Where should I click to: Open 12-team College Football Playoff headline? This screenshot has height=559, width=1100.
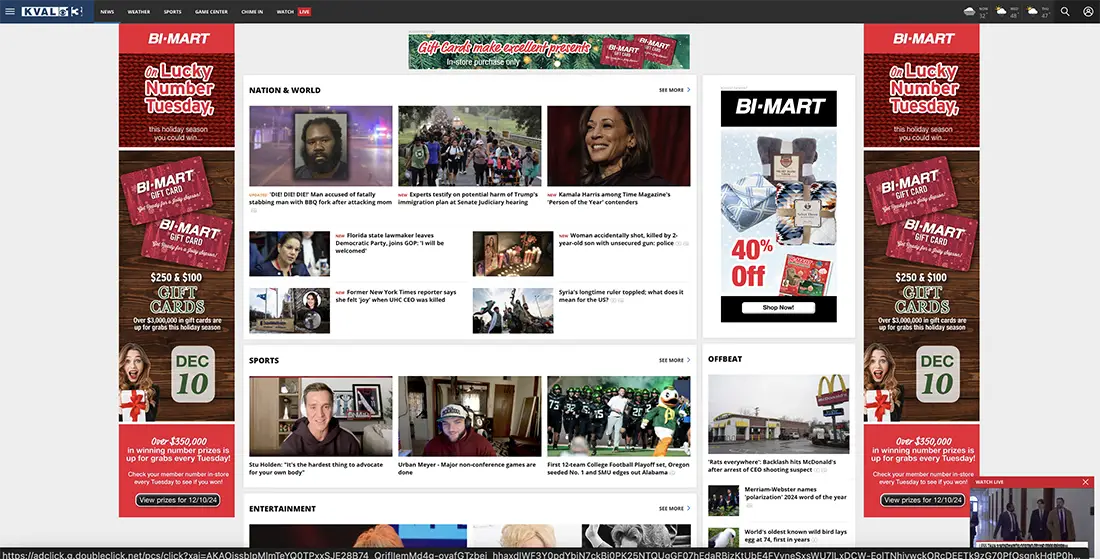point(618,469)
